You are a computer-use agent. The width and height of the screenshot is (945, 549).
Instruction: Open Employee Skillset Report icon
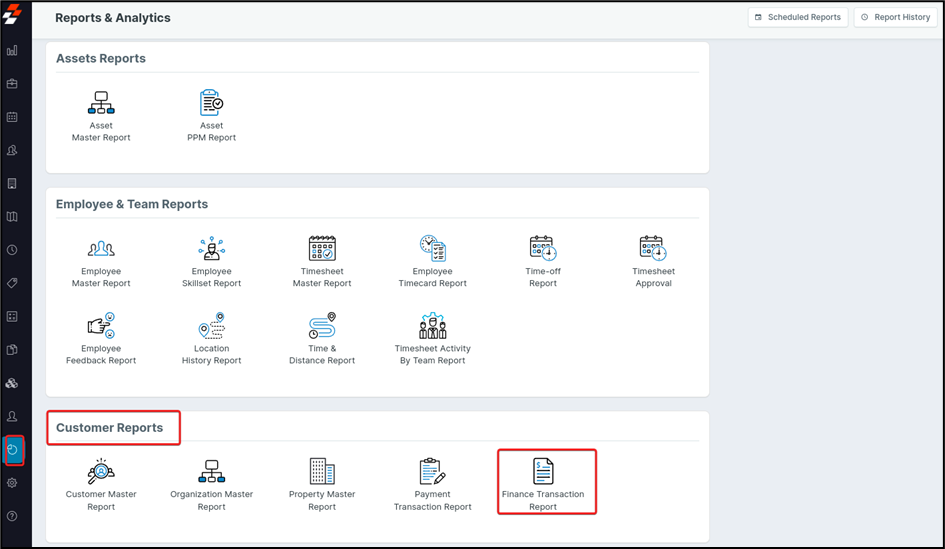pyautogui.click(x=212, y=248)
